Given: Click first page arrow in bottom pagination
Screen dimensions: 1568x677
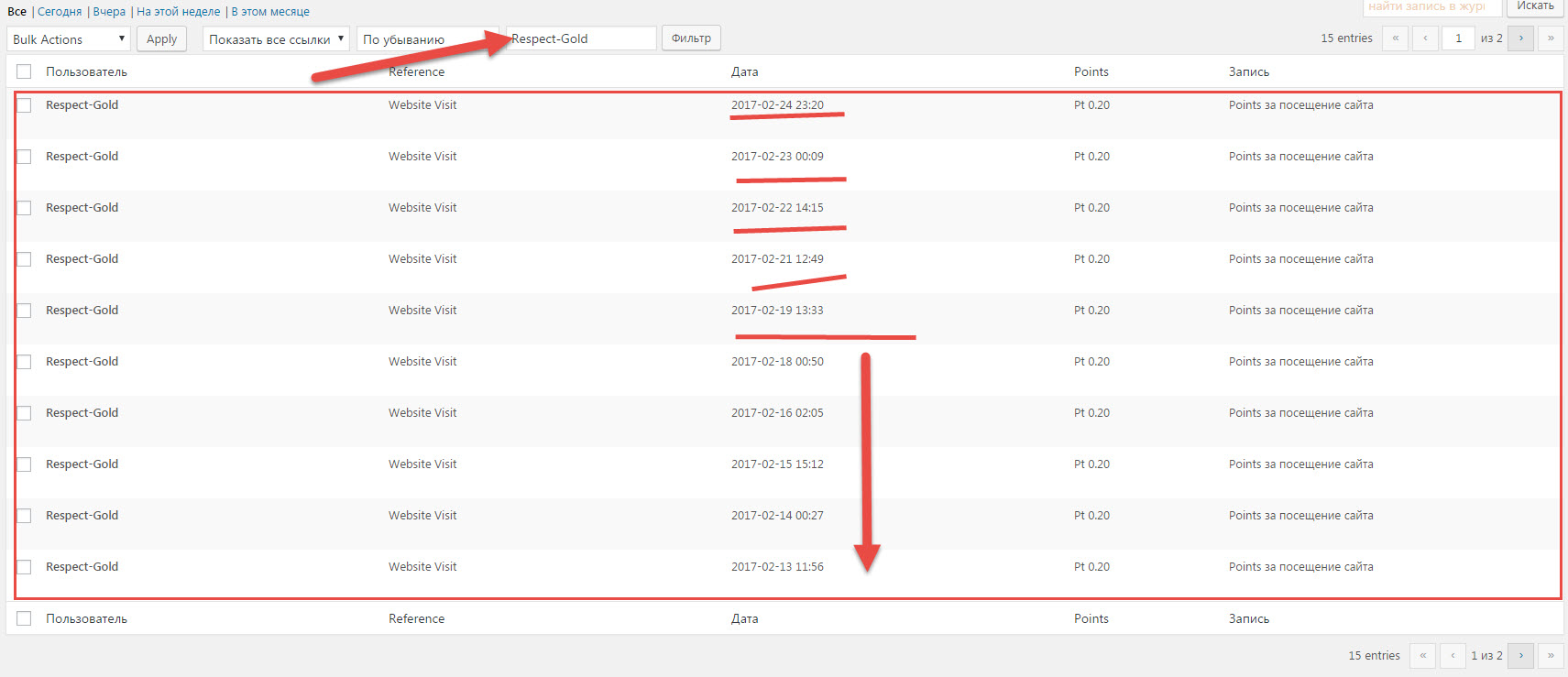Looking at the screenshot, I should (x=1422, y=655).
